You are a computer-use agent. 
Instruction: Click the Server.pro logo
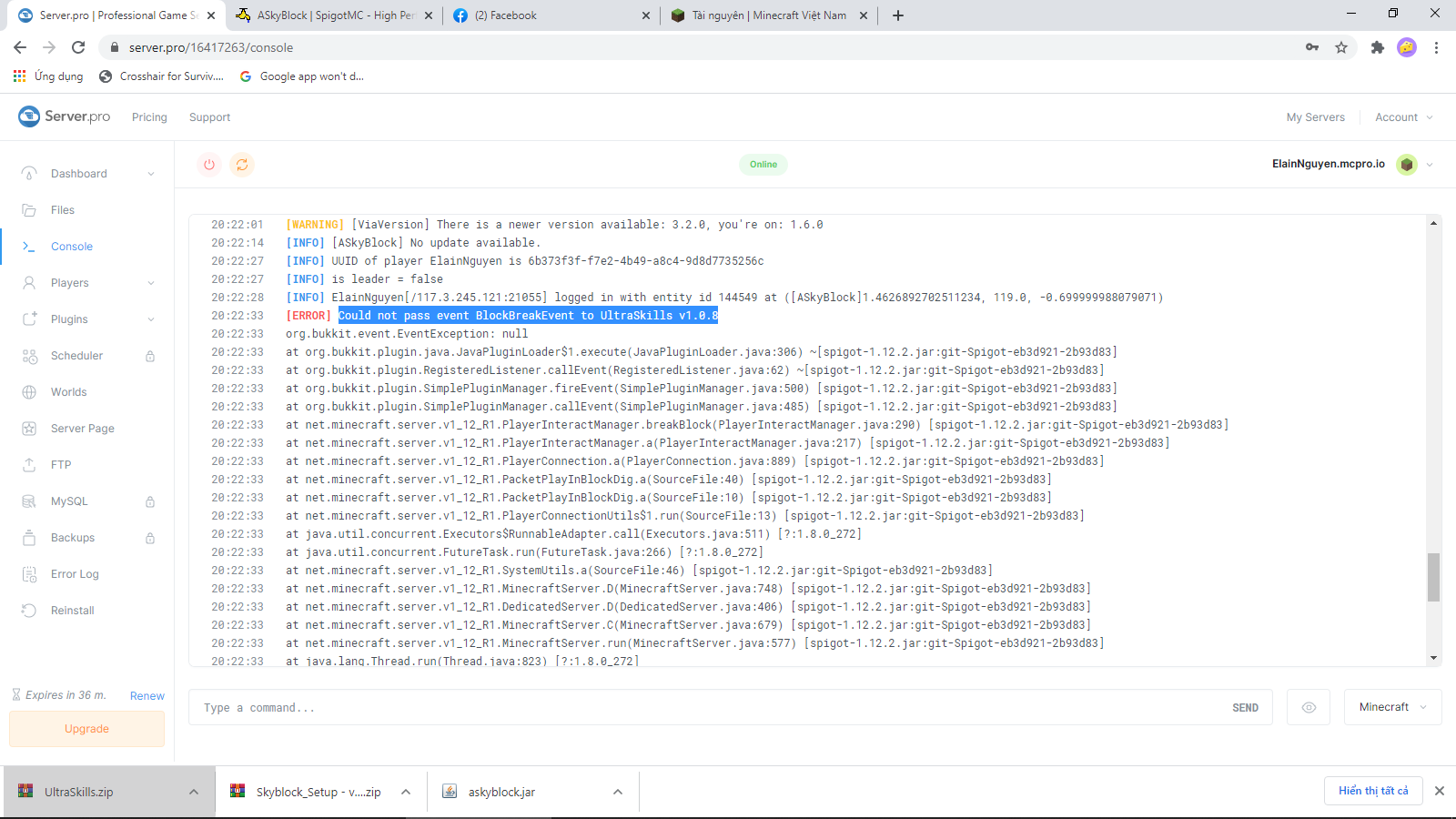coord(65,116)
